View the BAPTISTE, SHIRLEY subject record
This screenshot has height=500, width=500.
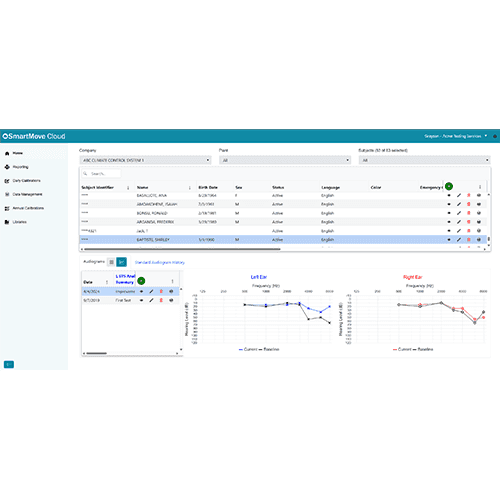pos(449,240)
